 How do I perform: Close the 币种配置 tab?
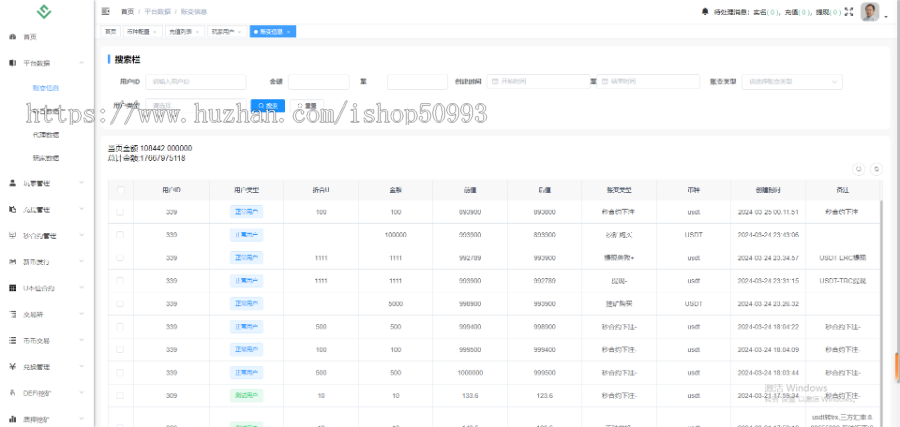[155, 32]
